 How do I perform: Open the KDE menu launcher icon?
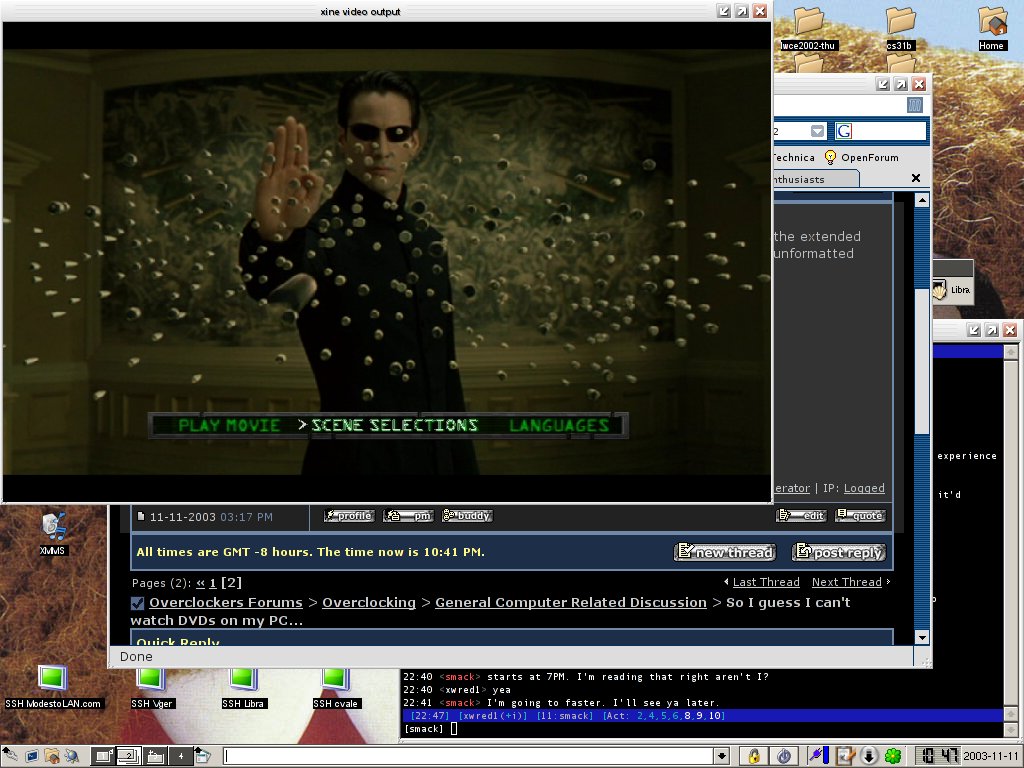point(10,756)
